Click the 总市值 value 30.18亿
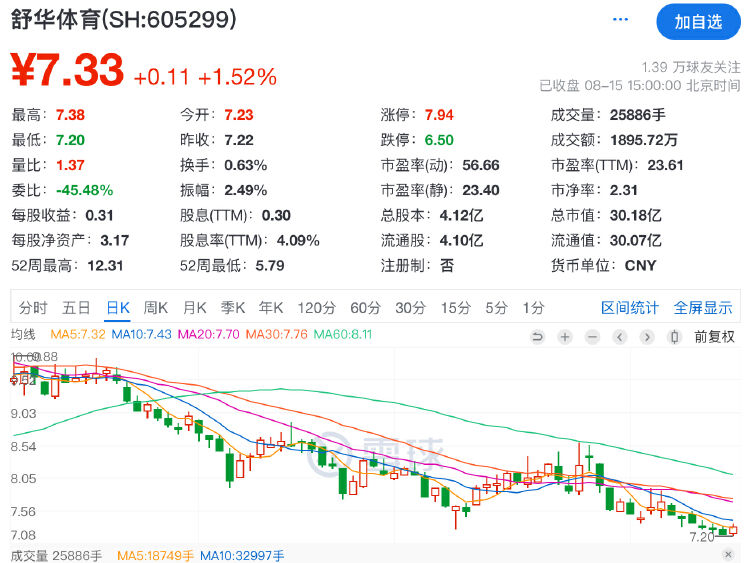 (636, 215)
